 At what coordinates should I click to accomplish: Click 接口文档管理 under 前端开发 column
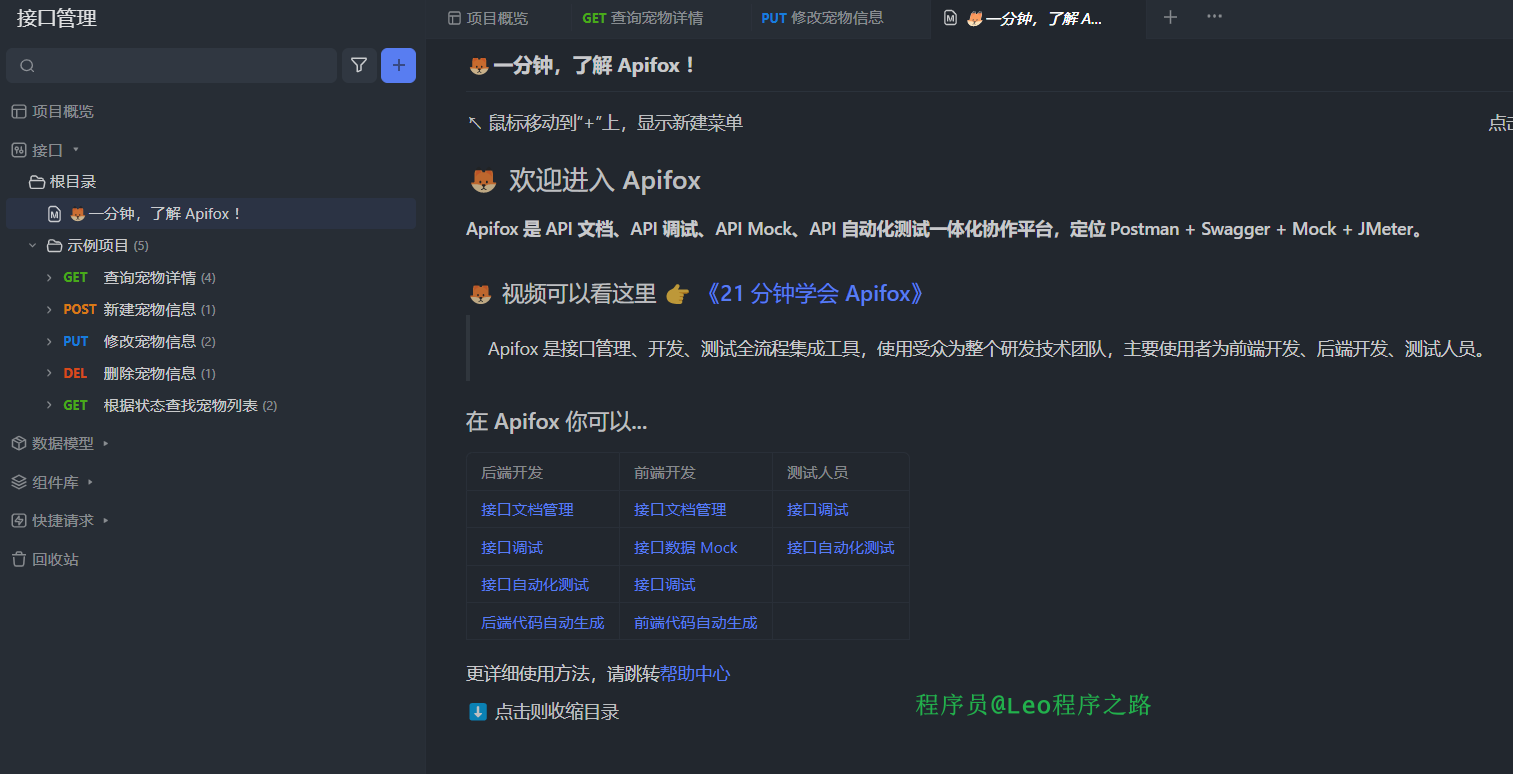[x=680, y=510]
